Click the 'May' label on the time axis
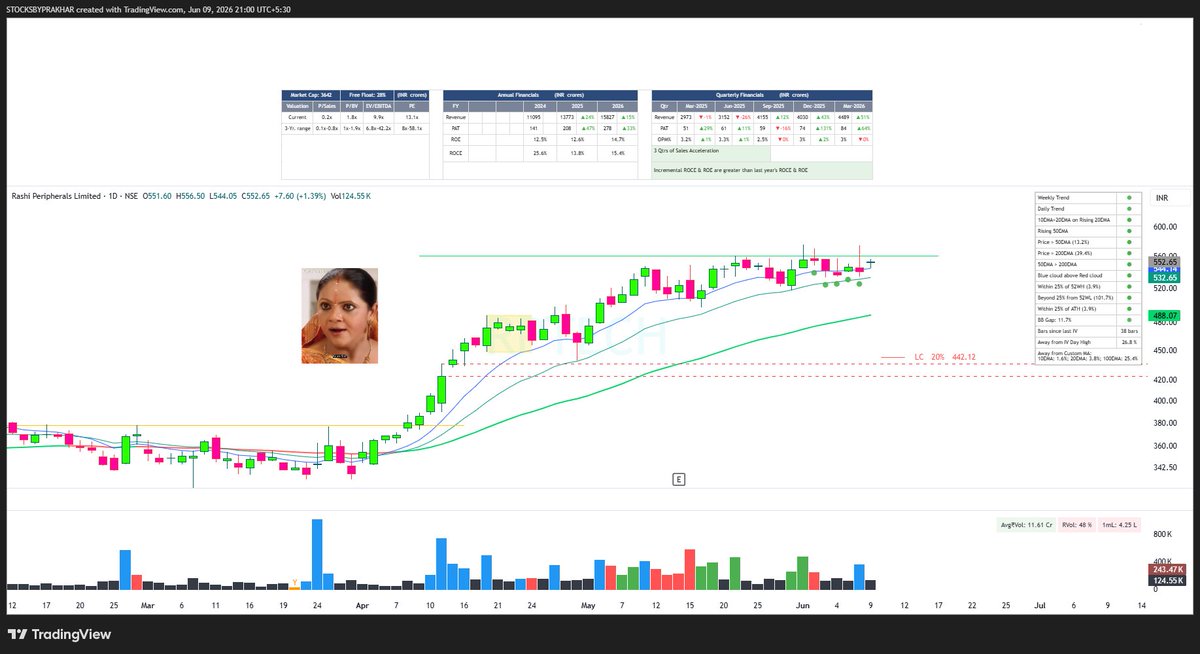This screenshot has width=1200, height=654. 587,605
